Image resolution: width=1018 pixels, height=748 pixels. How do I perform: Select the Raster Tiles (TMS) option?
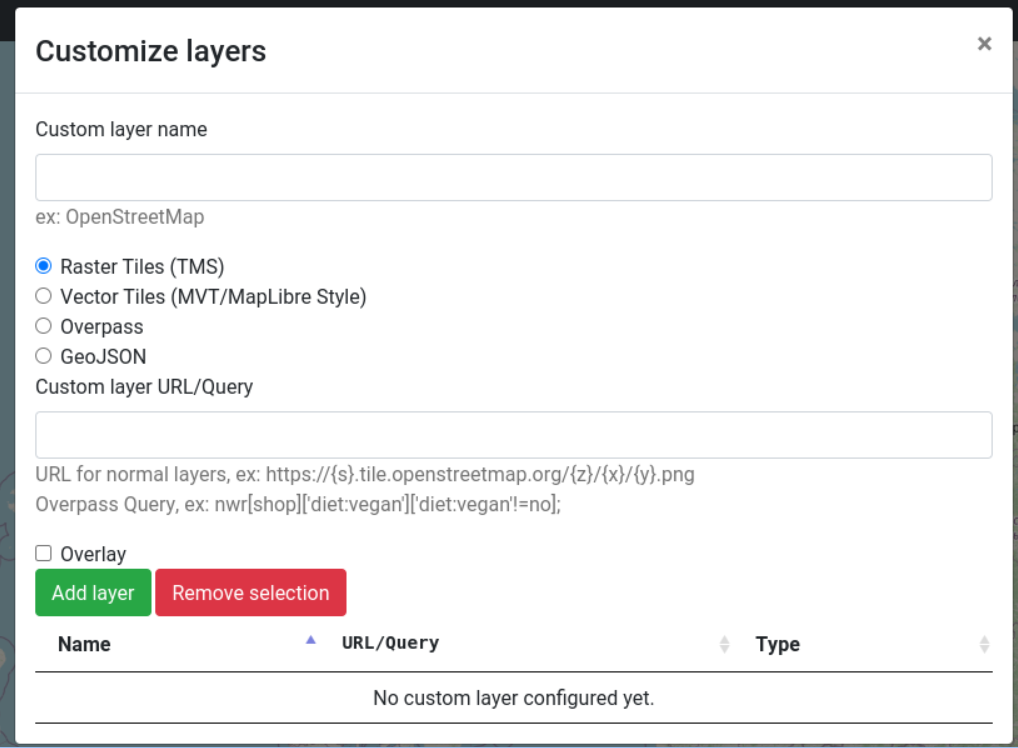[x=43, y=265]
